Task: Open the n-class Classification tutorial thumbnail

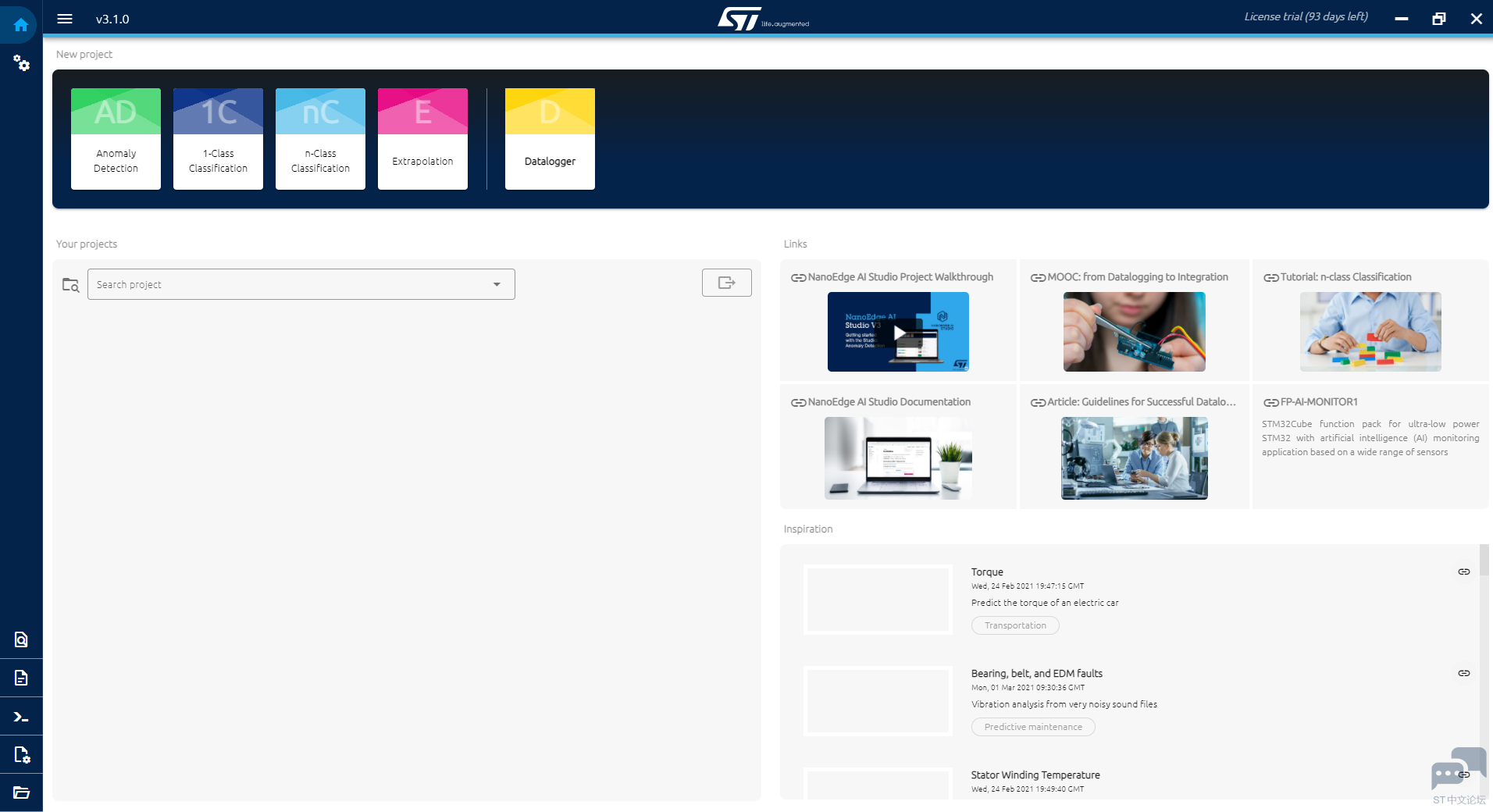Action: tap(1370, 332)
